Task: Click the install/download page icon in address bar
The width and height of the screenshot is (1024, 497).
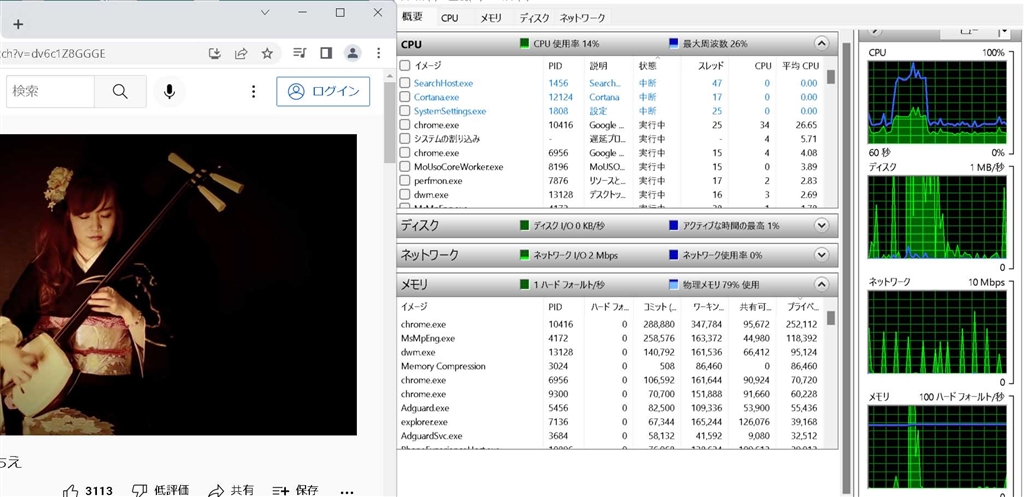Action: coord(215,54)
